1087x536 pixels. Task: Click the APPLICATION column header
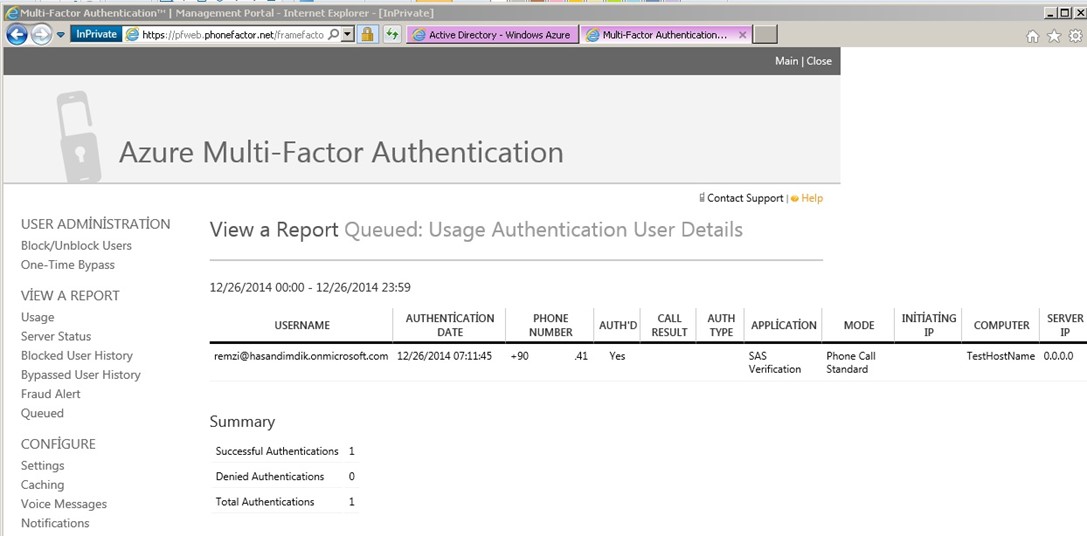click(x=784, y=325)
